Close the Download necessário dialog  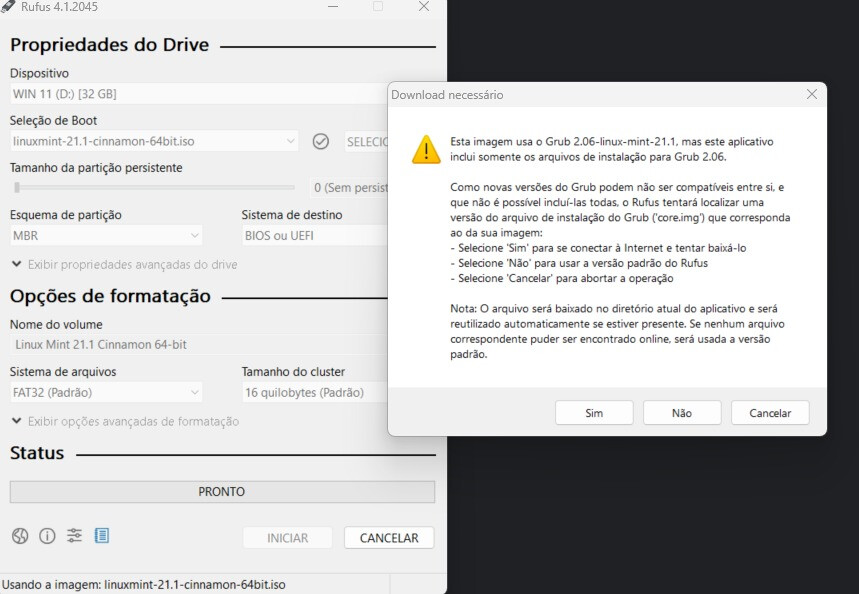click(x=811, y=94)
